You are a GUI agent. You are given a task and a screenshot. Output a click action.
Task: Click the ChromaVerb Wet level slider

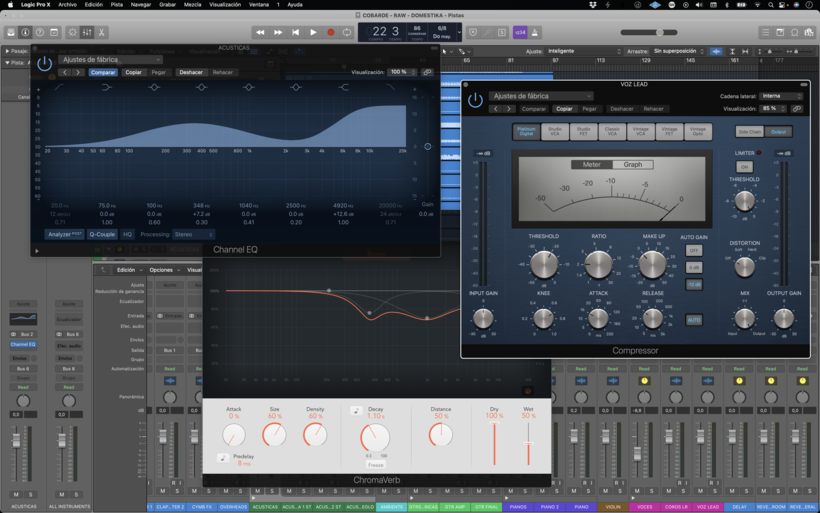click(x=528, y=443)
